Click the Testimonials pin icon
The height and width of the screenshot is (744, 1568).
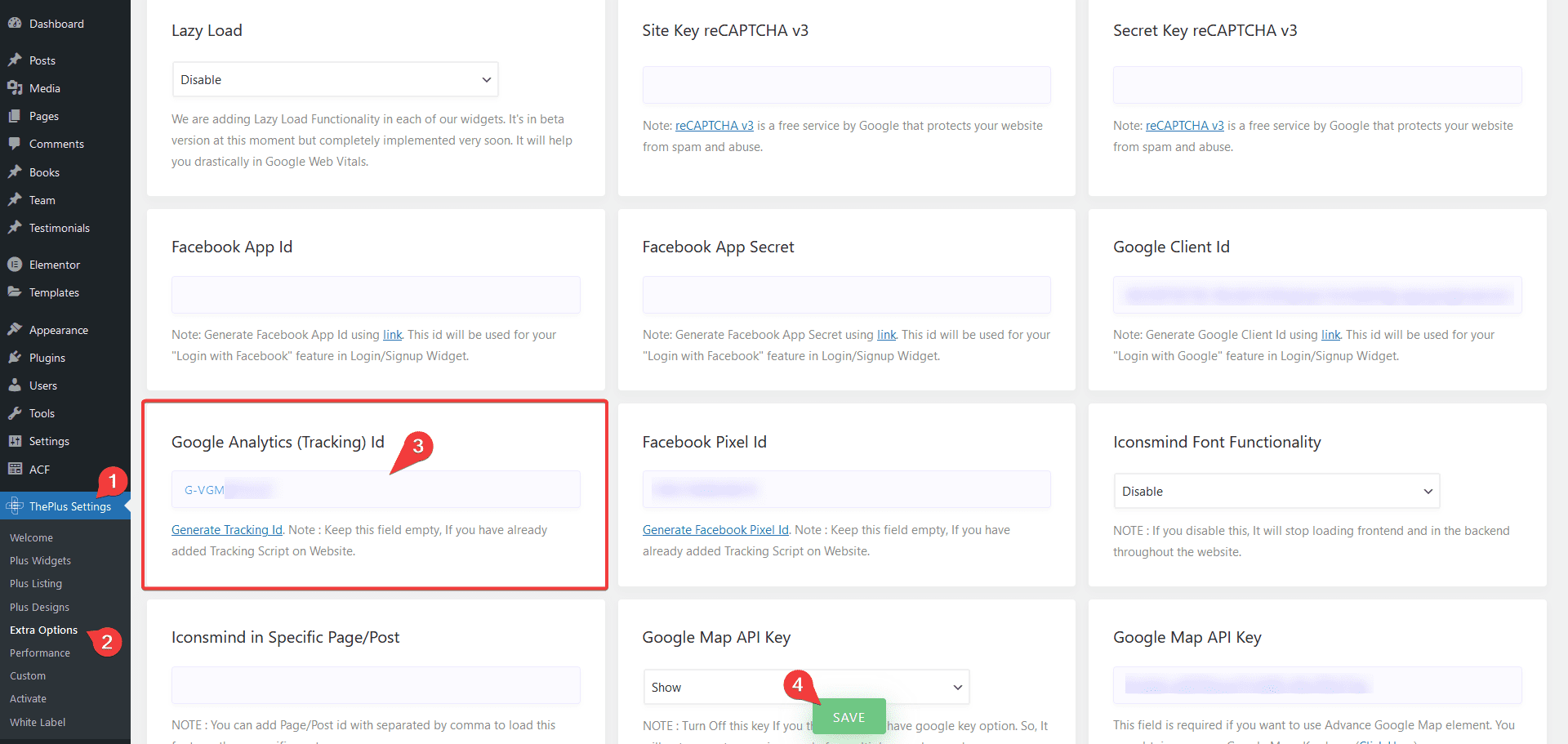point(15,228)
